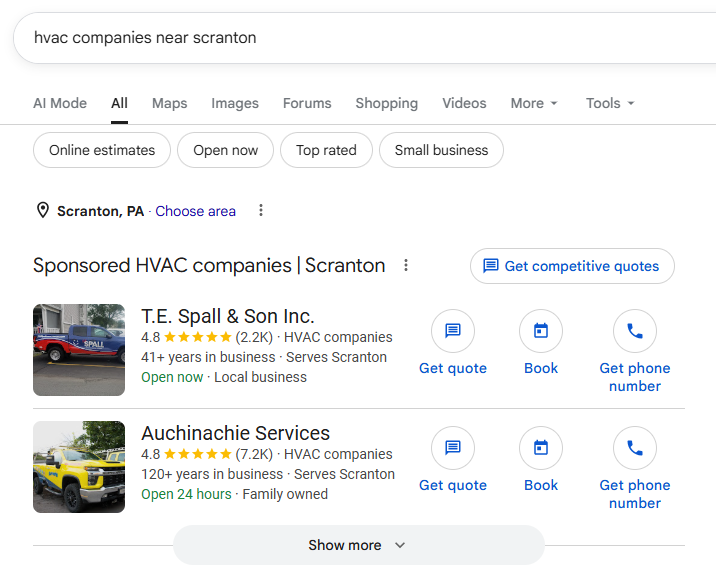This screenshot has height=576, width=716.
Task: Click the Get competitive quotes button
Action: (x=572, y=266)
